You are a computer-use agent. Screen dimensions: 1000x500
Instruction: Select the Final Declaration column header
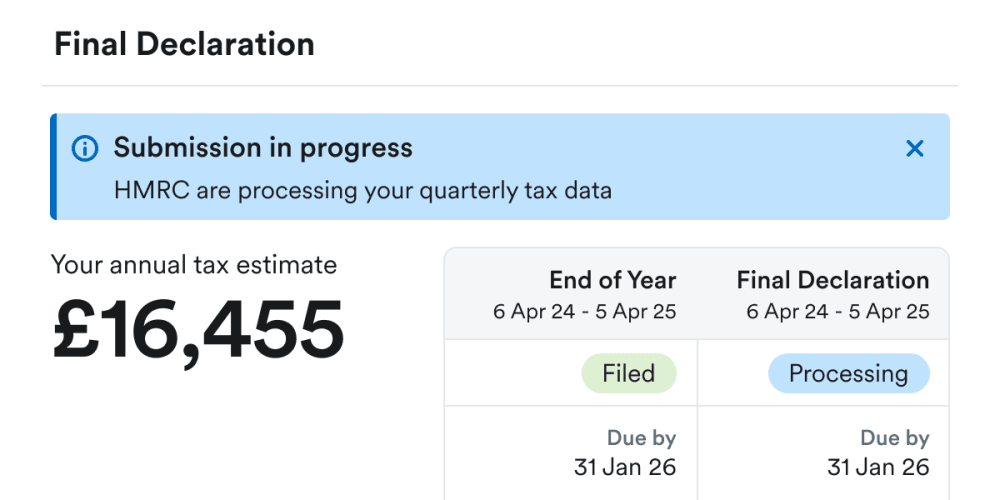pos(833,281)
